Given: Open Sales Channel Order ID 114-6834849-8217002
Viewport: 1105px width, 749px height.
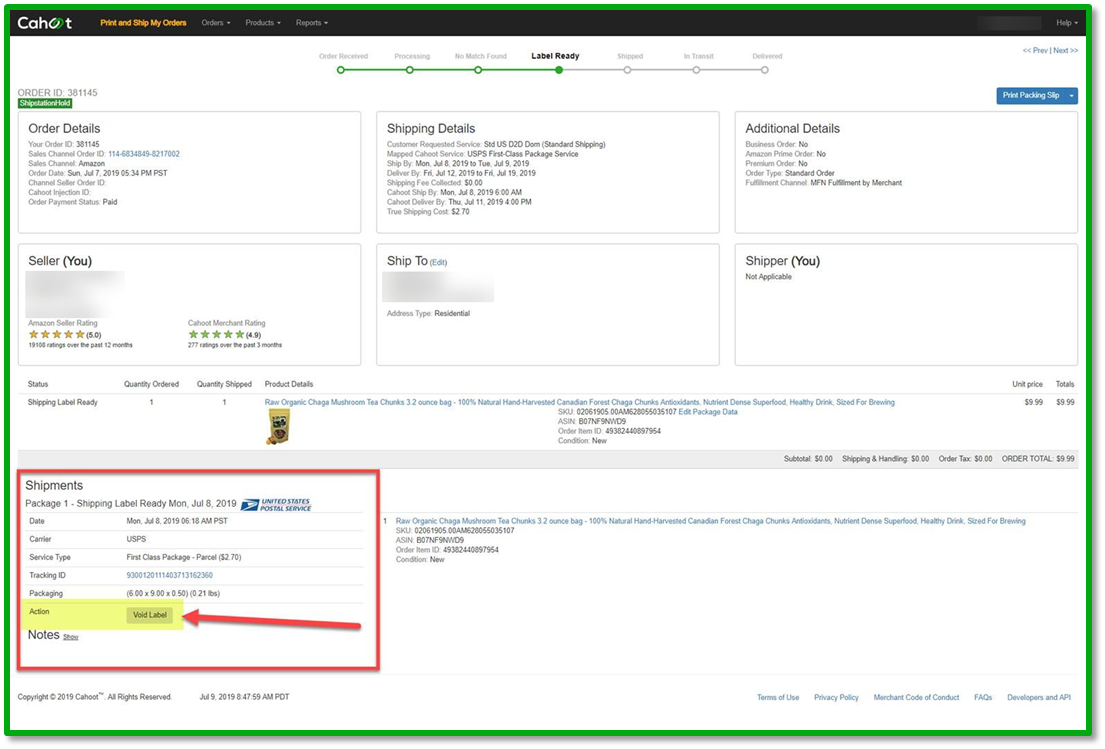Looking at the screenshot, I should pyautogui.click(x=144, y=154).
